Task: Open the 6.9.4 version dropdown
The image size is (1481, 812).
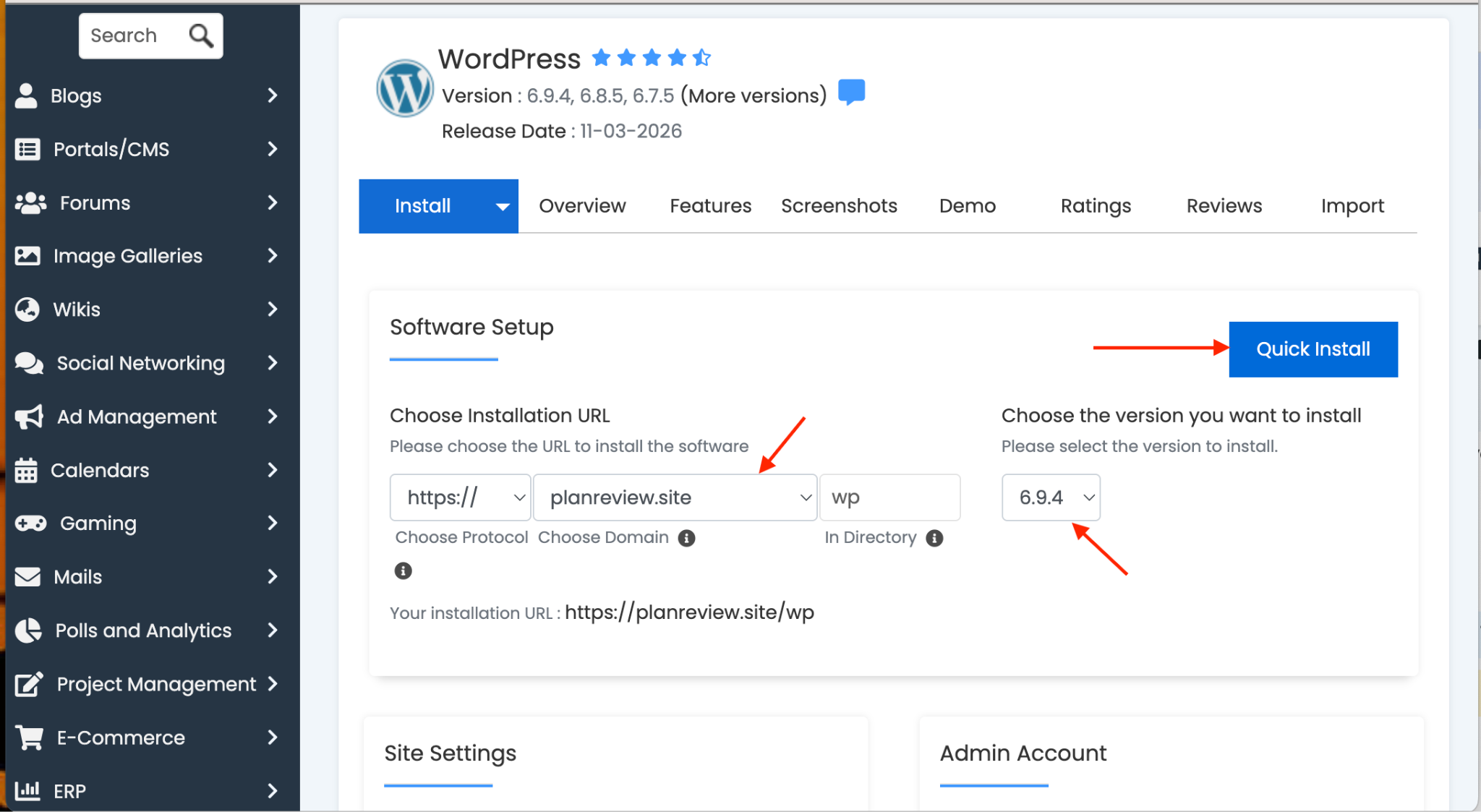Action: (1051, 497)
